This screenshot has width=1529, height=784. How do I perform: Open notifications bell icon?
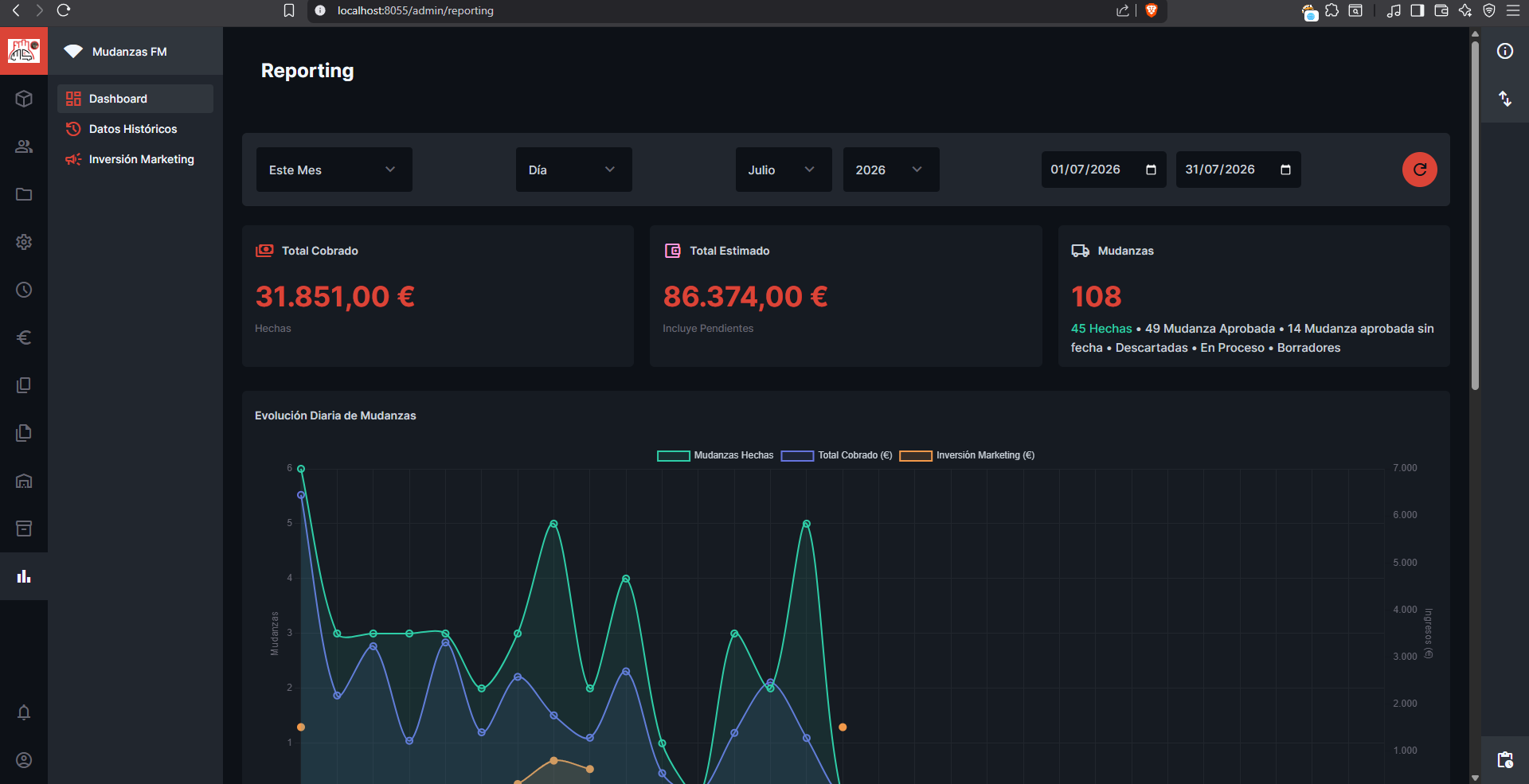point(24,712)
